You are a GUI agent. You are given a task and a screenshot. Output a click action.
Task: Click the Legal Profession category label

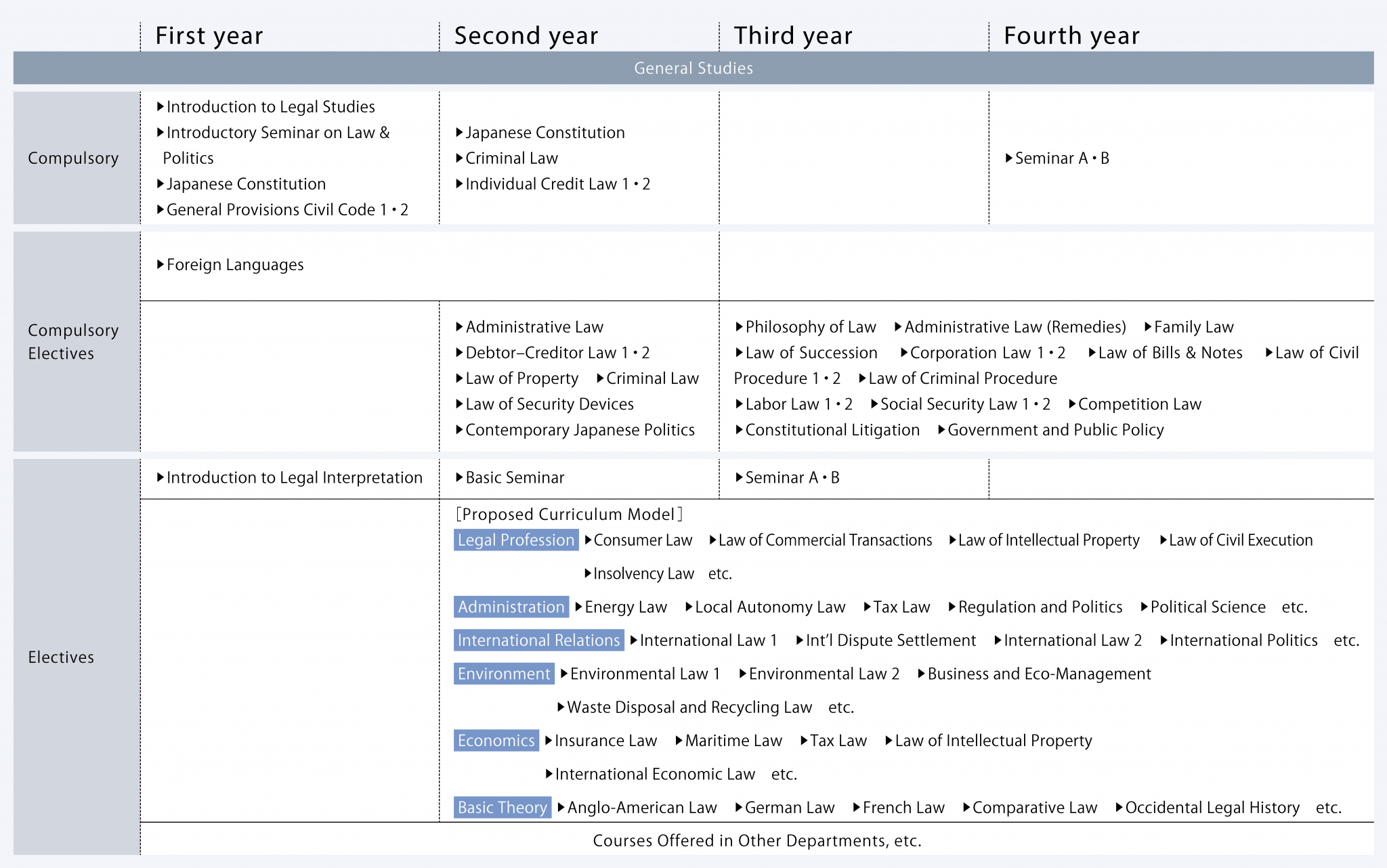(x=515, y=540)
